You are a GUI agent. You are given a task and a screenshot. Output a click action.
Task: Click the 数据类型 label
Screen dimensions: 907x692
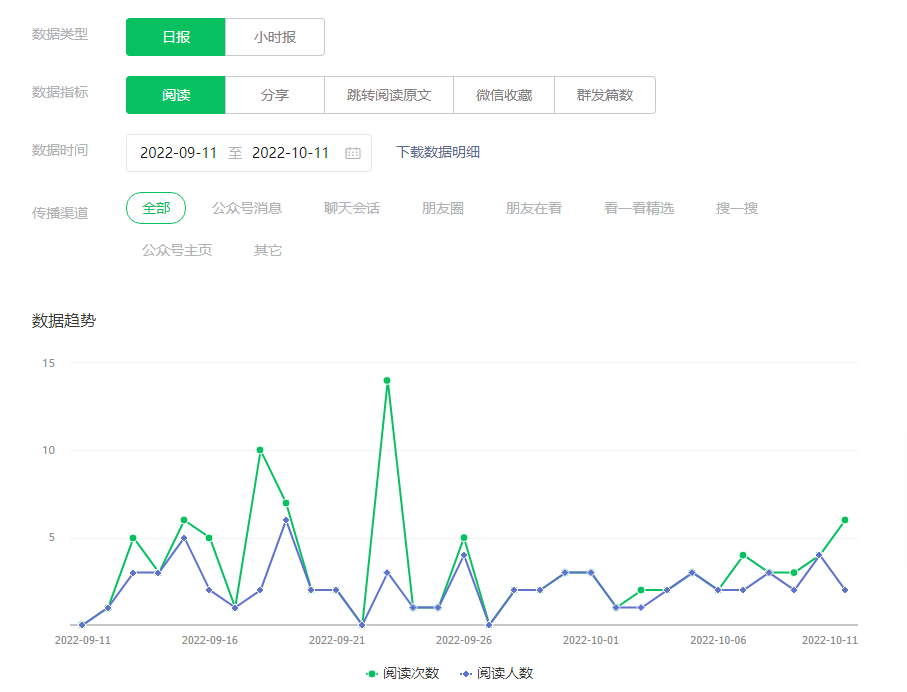coord(60,34)
